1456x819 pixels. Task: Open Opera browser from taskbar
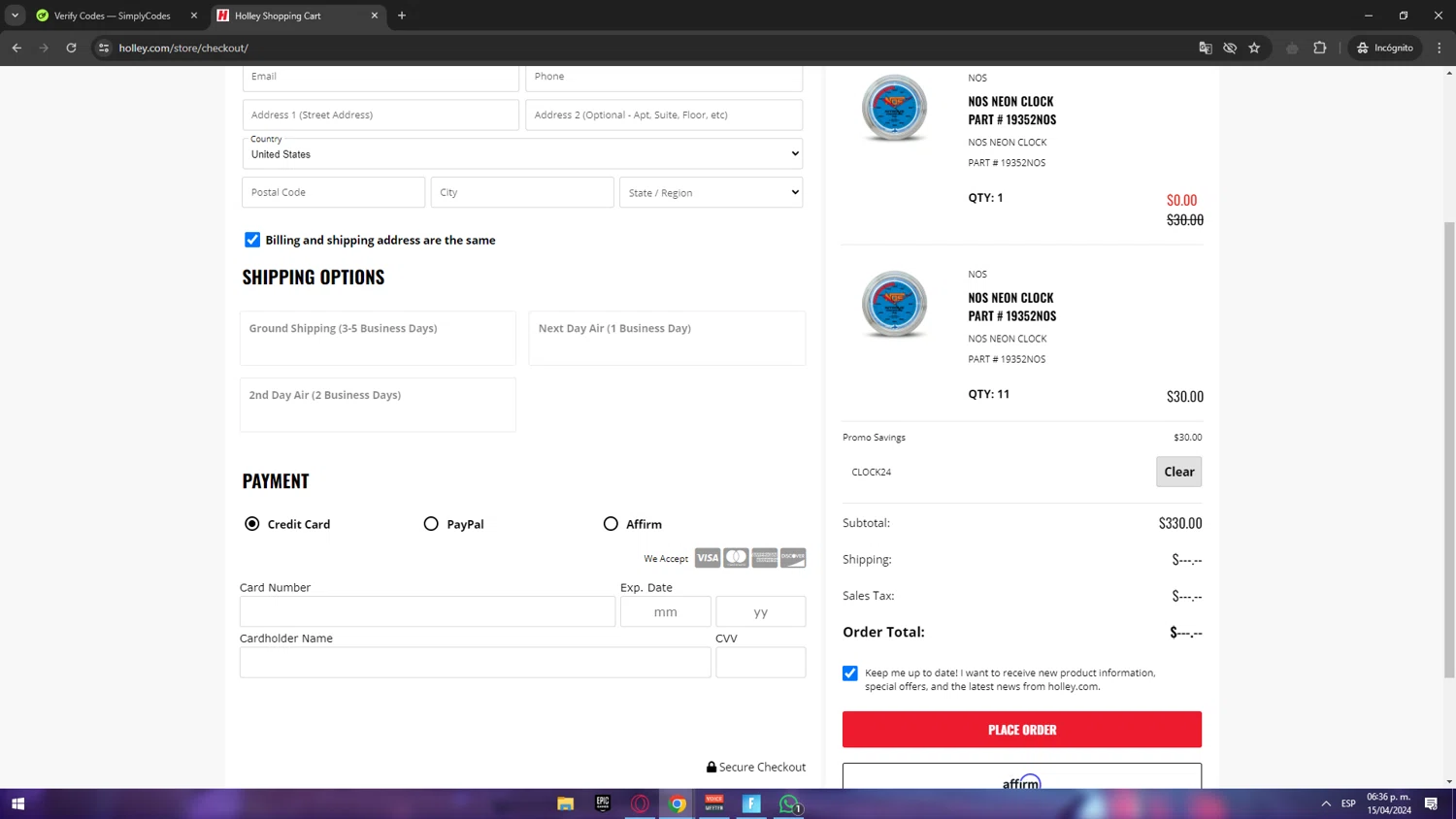(x=640, y=803)
